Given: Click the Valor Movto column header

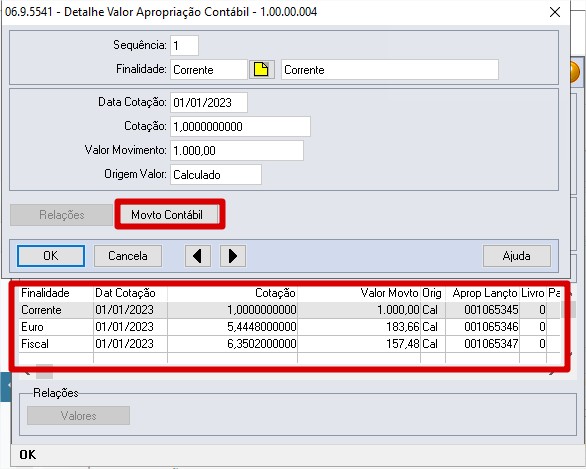Looking at the screenshot, I should pyautogui.click(x=359, y=293).
